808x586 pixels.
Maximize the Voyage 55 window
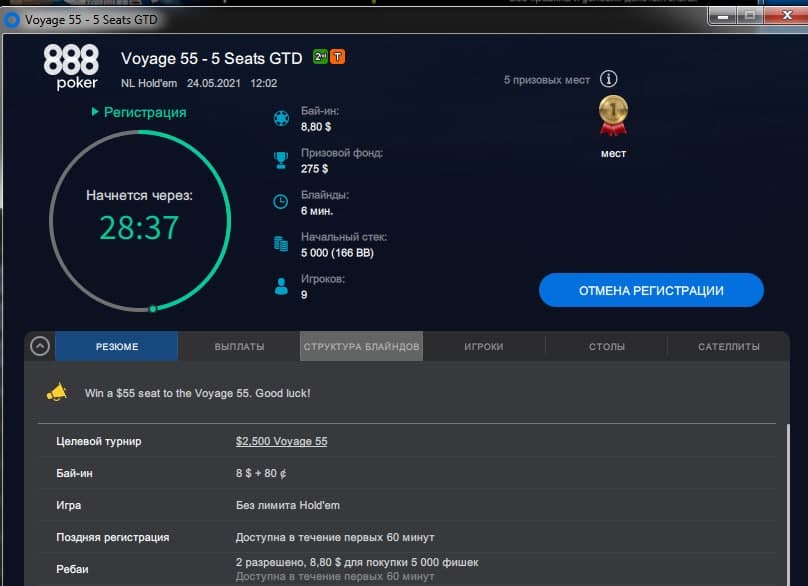750,16
